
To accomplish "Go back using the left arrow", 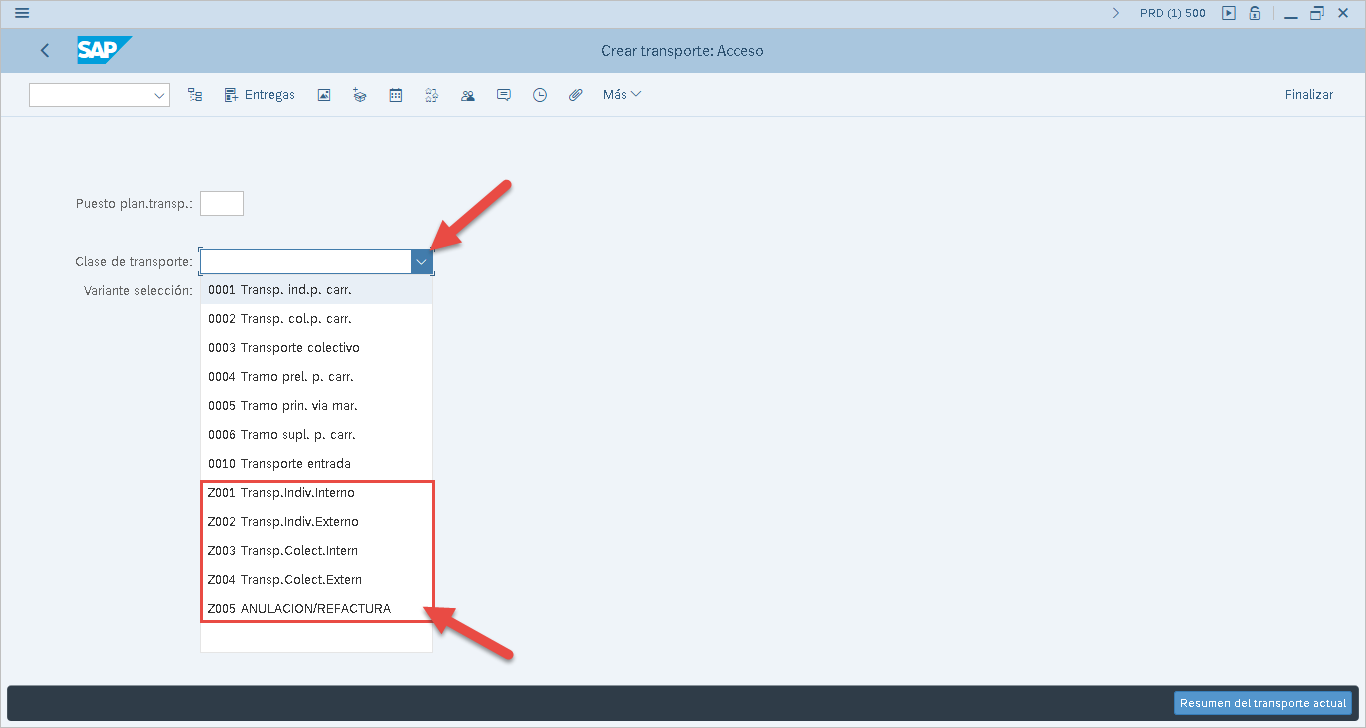I will (x=45, y=50).
